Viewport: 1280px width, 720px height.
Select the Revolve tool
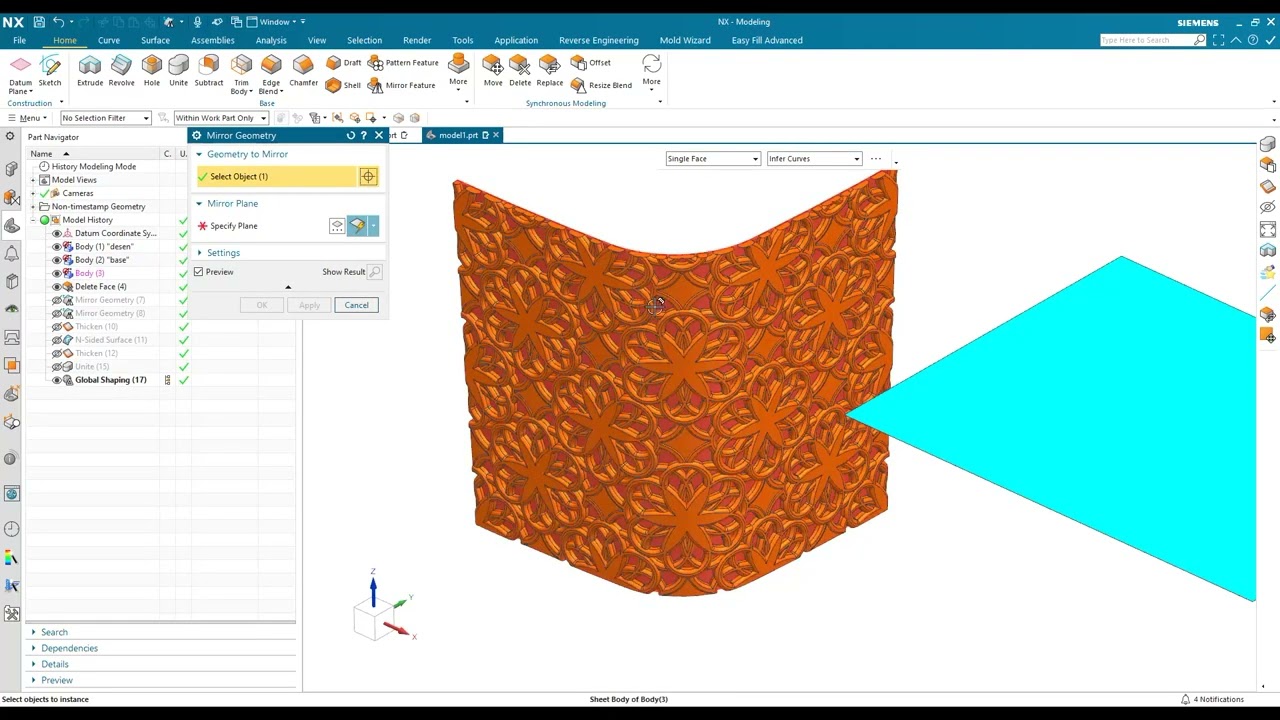tap(121, 71)
